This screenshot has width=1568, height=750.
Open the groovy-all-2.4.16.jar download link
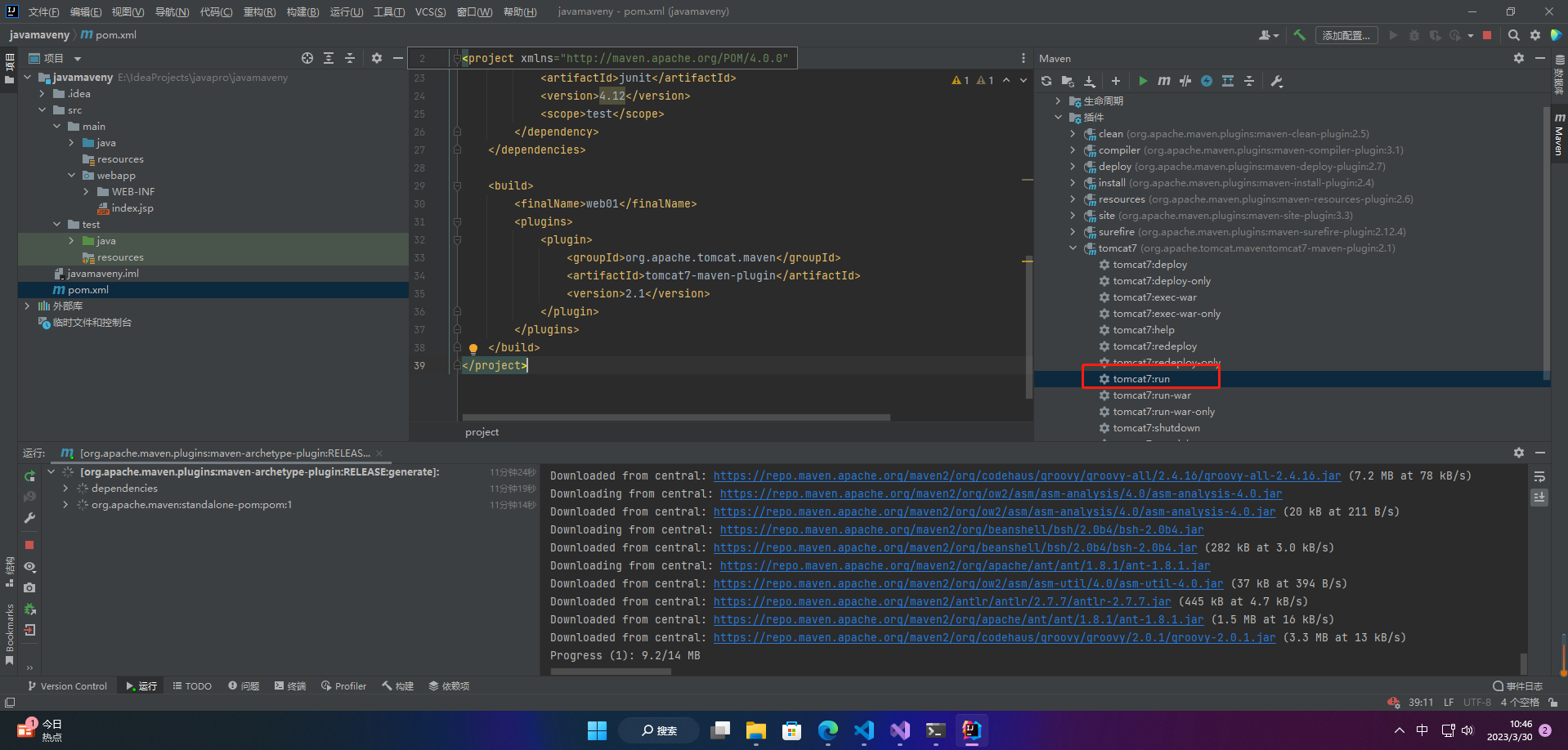tap(1026, 476)
